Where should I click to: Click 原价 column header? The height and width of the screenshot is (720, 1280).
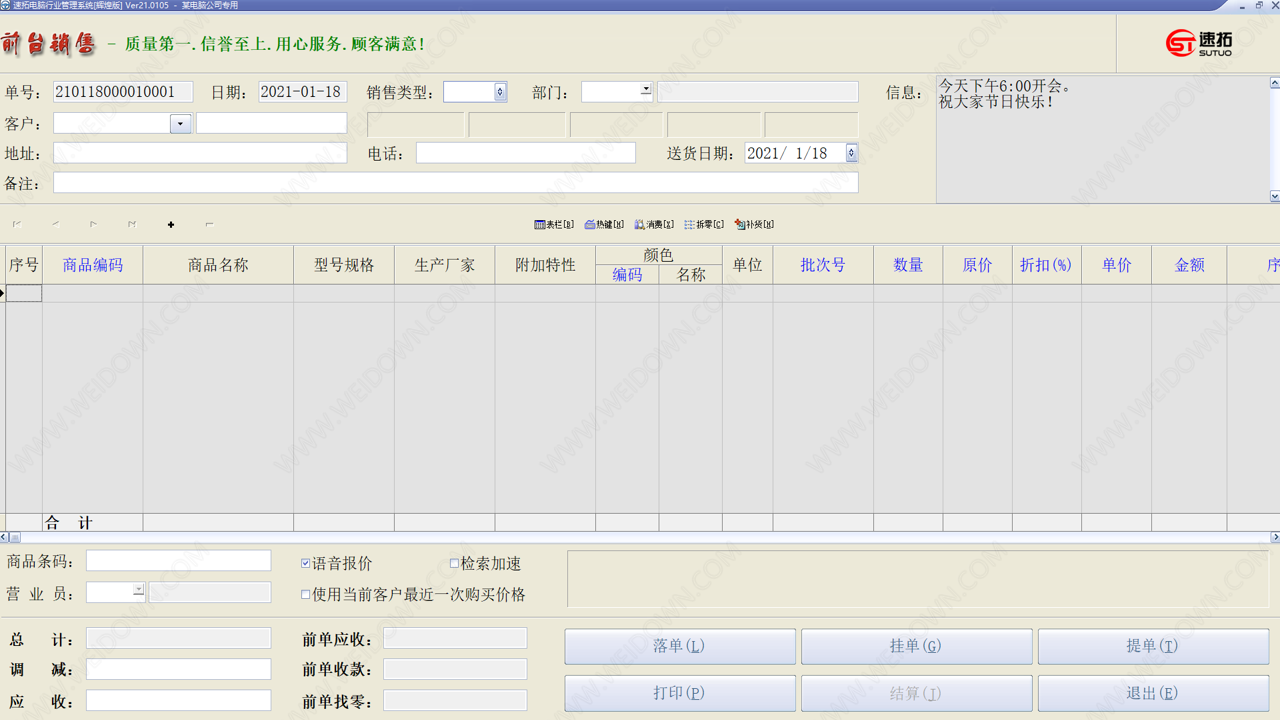(977, 265)
